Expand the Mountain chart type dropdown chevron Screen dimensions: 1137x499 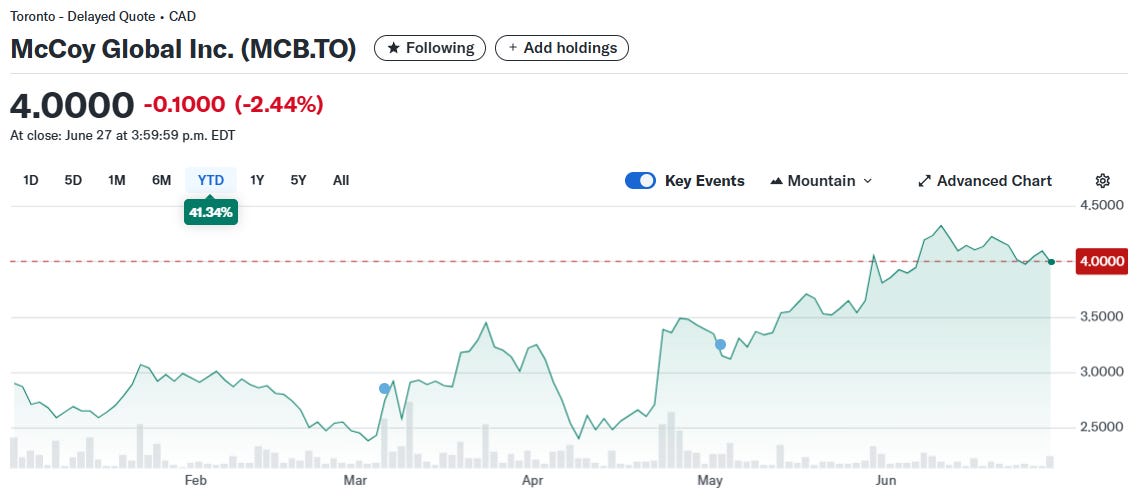(867, 181)
